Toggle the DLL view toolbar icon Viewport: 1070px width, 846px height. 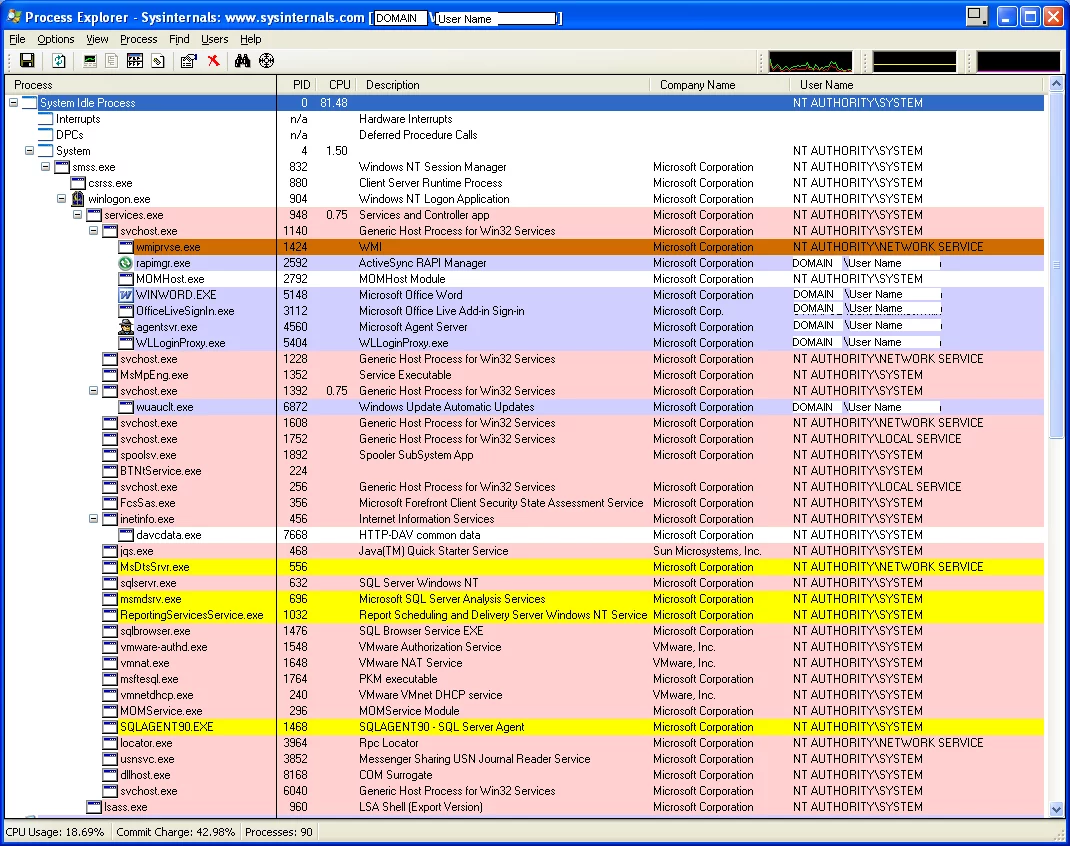pyautogui.click(x=158, y=62)
